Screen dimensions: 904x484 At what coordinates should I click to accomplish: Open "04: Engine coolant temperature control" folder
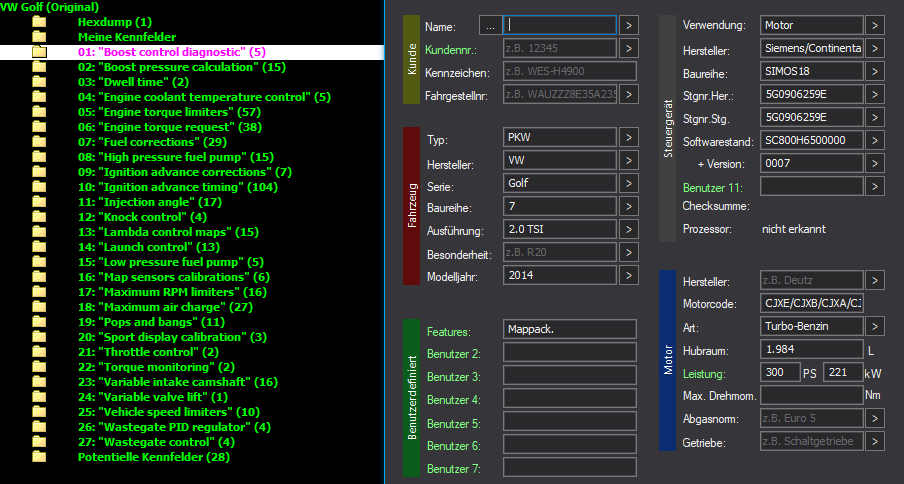204,97
